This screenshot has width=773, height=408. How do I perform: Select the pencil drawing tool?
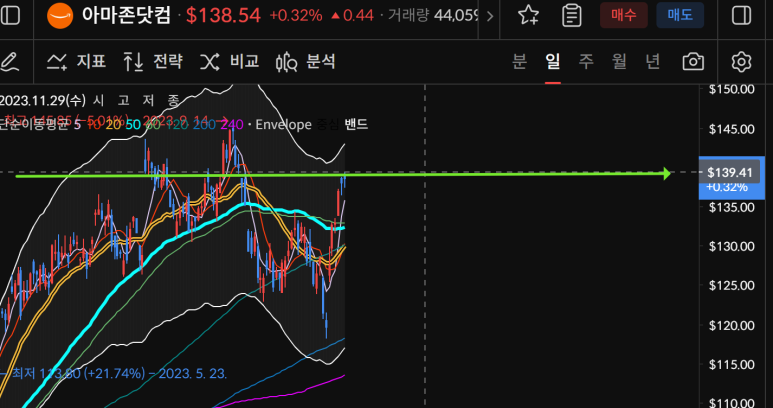point(10,62)
